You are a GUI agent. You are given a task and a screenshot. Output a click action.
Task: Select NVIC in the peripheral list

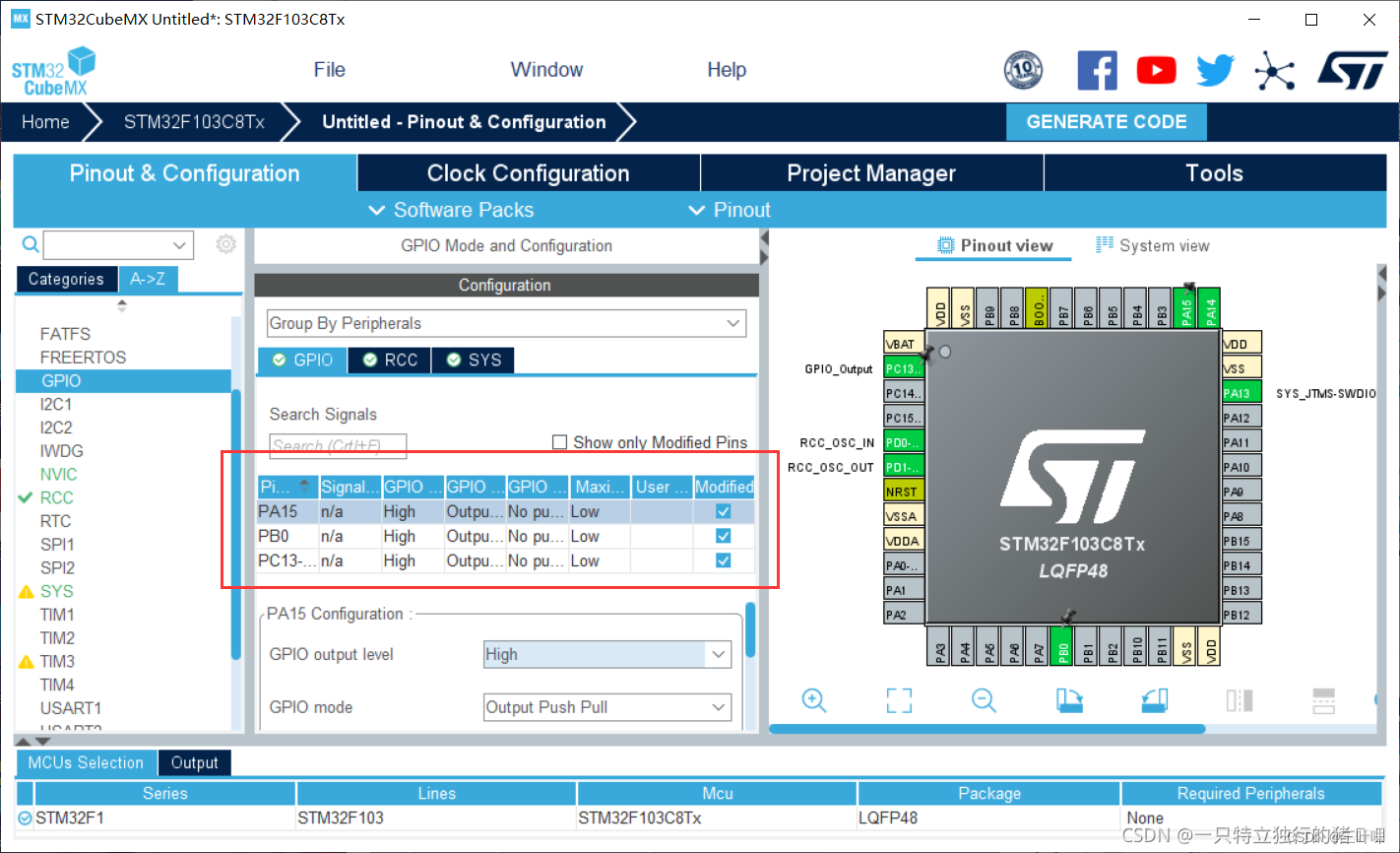click(x=58, y=474)
